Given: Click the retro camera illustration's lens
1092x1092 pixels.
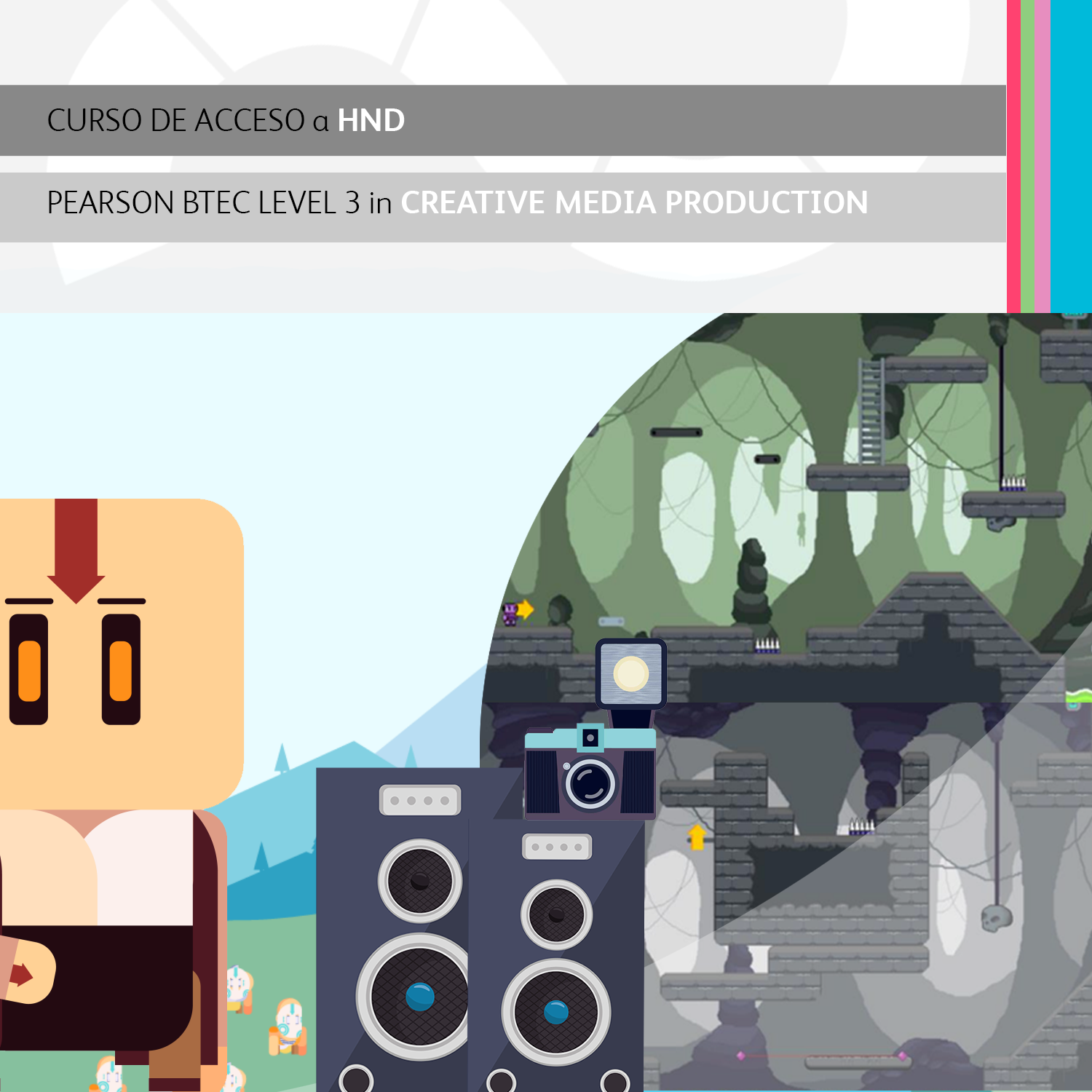Looking at the screenshot, I should pyautogui.click(x=590, y=783).
